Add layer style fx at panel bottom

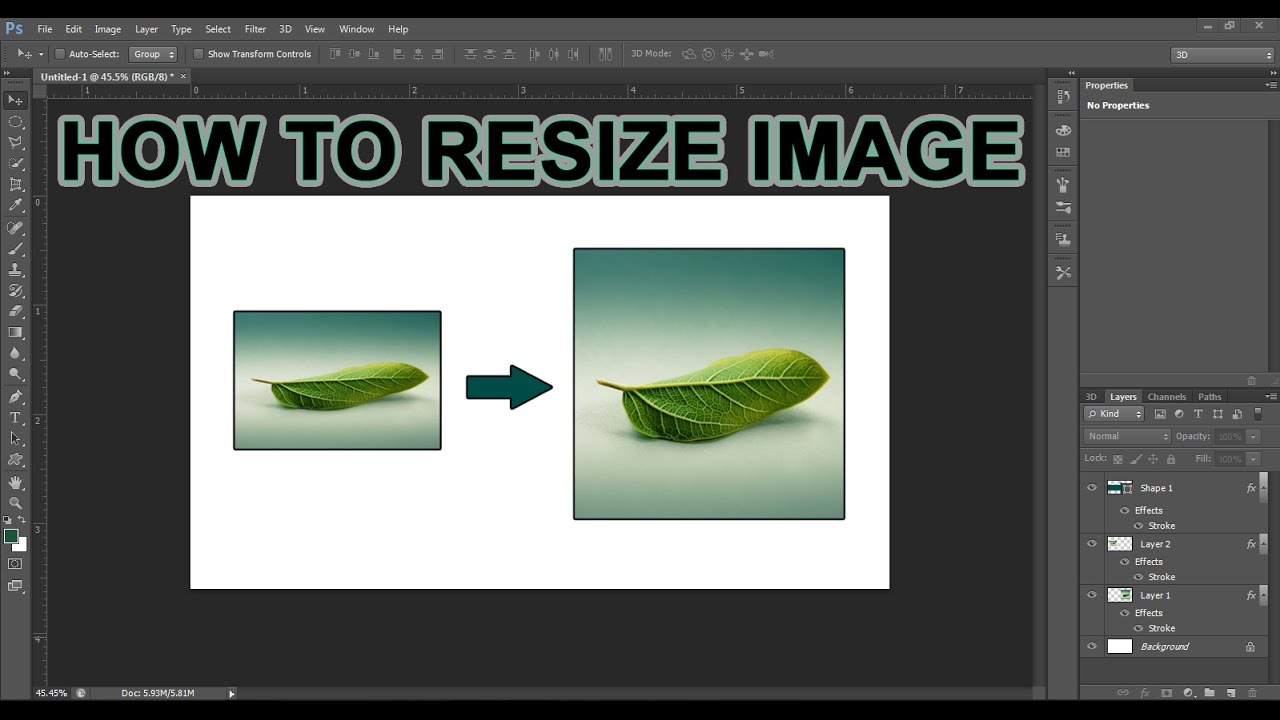[1144, 693]
